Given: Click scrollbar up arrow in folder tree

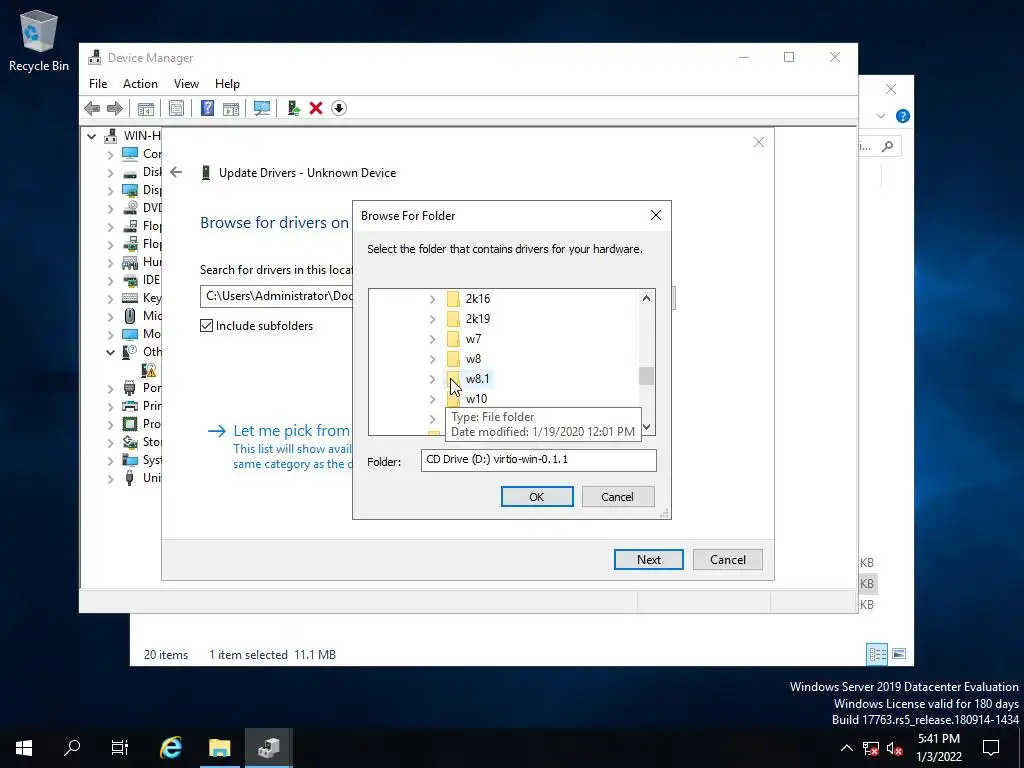Looking at the screenshot, I should click(646, 298).
